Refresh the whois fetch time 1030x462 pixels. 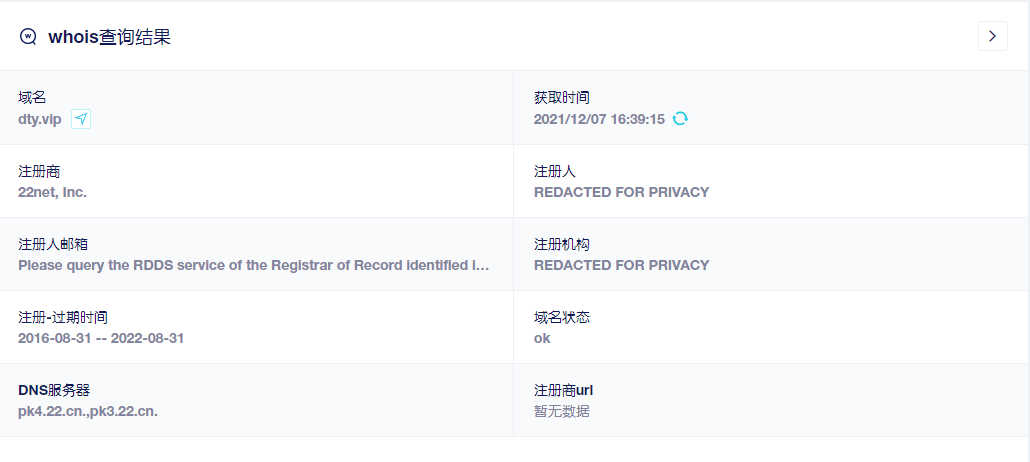[680, 119]
